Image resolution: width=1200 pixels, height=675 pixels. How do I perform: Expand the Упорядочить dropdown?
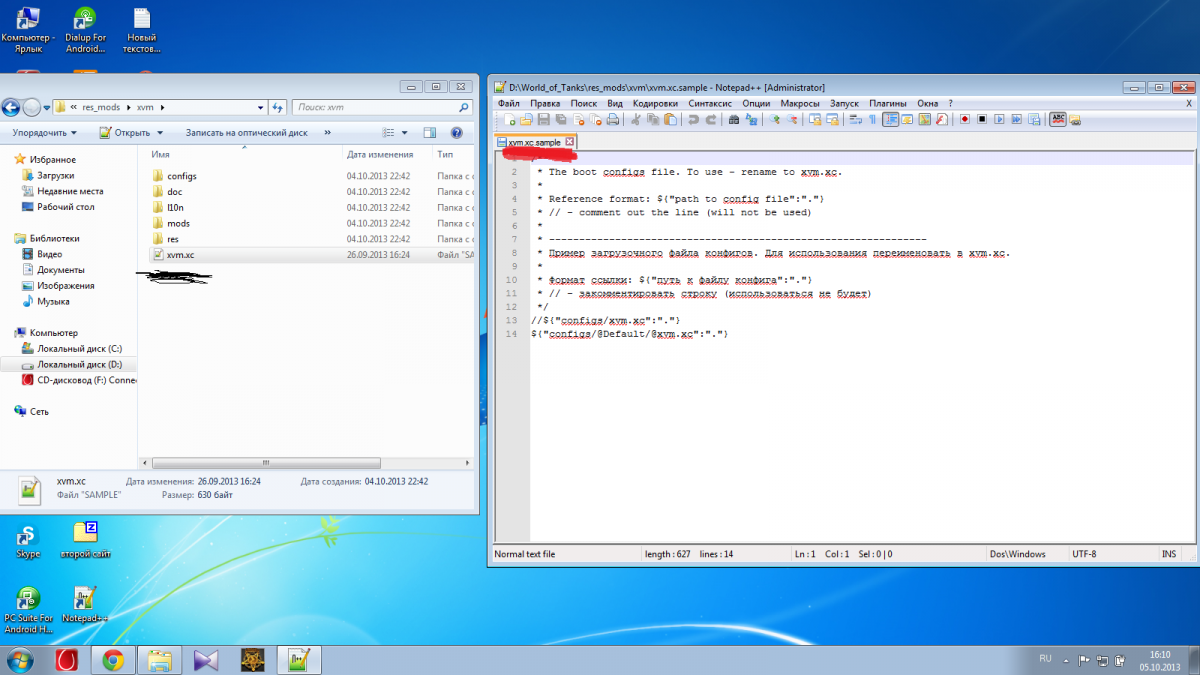point(45,132)
